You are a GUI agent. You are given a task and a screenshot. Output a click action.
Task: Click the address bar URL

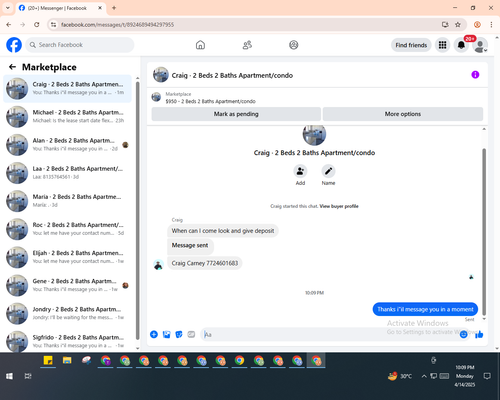coord(117,25)
